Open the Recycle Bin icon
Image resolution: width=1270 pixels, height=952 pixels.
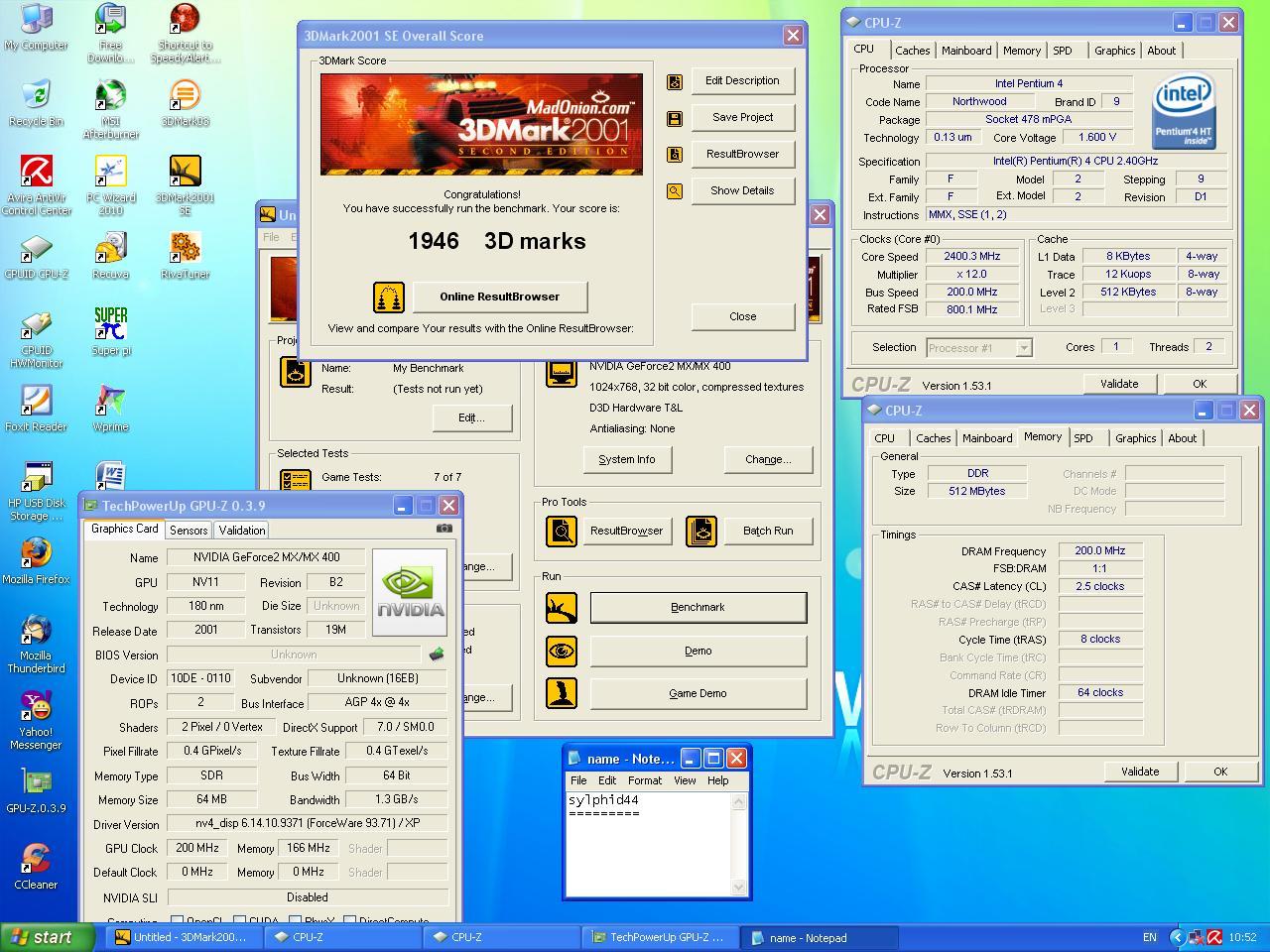37,104
